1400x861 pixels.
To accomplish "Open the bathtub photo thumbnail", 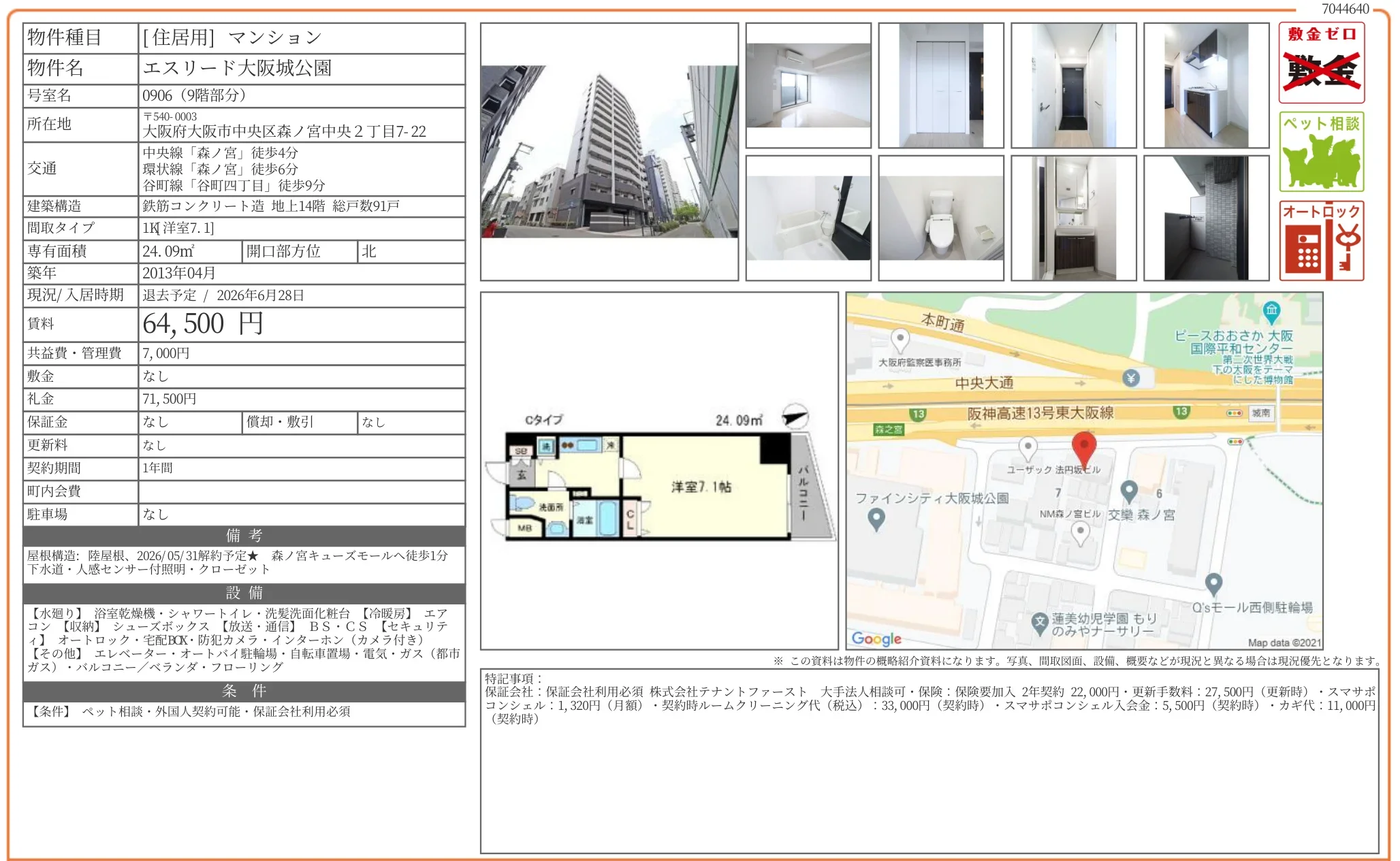I will click(x=808, y=218).
